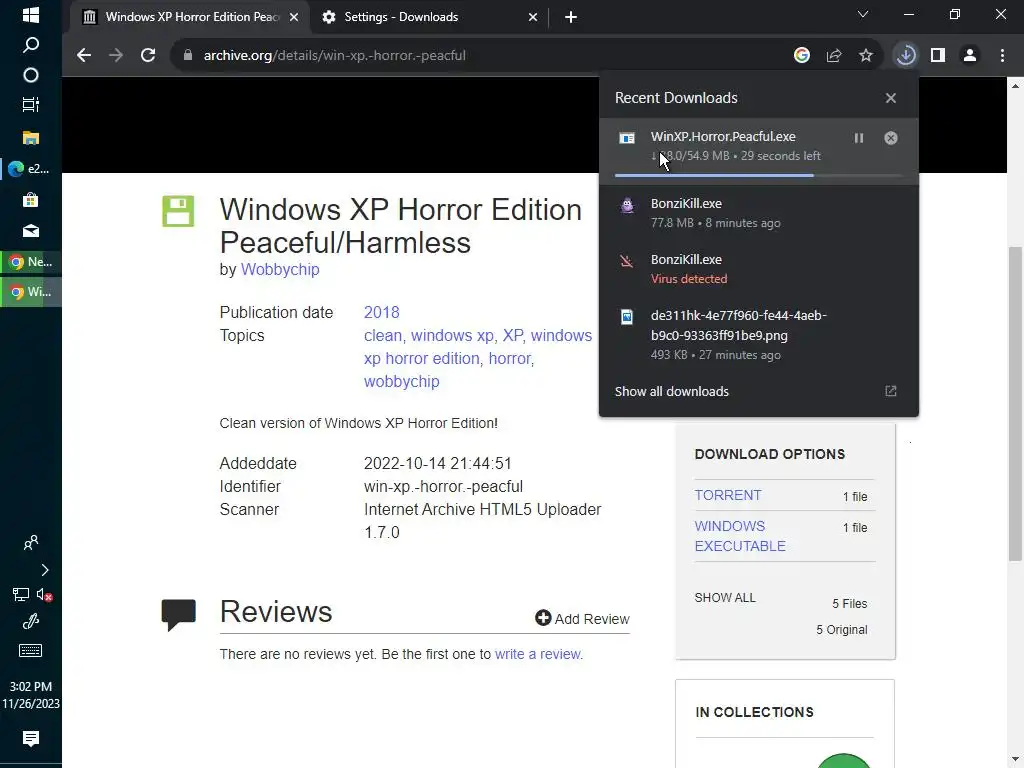Expand hidden system tray icons
This screenshot has height=768, width=1024.
pyautogui.click(x=44, y=570)
